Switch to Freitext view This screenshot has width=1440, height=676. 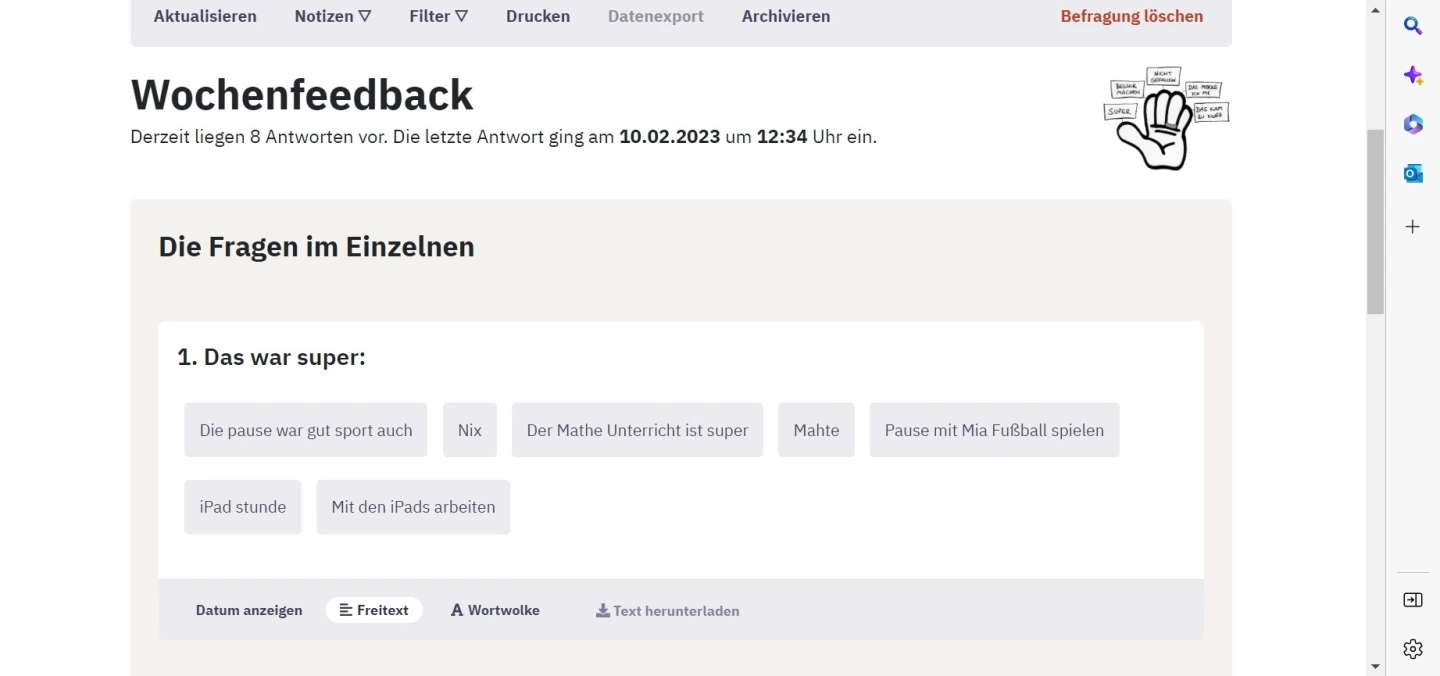pos(374,610)
